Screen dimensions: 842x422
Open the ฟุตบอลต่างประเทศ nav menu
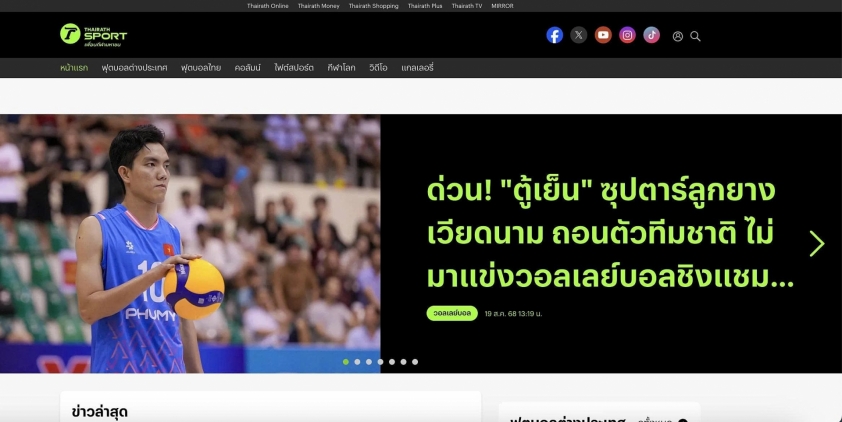pos(134,68)
